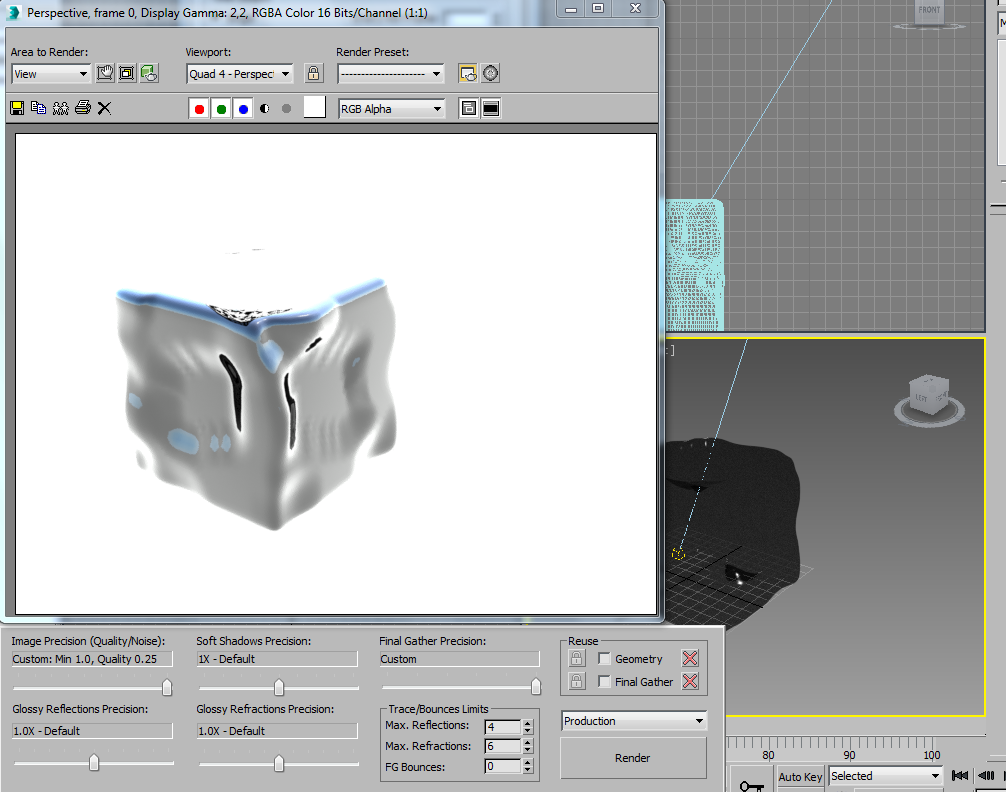Open the RGB Alpha channel dropdown

pyautogui.click(x=391, y=109)
